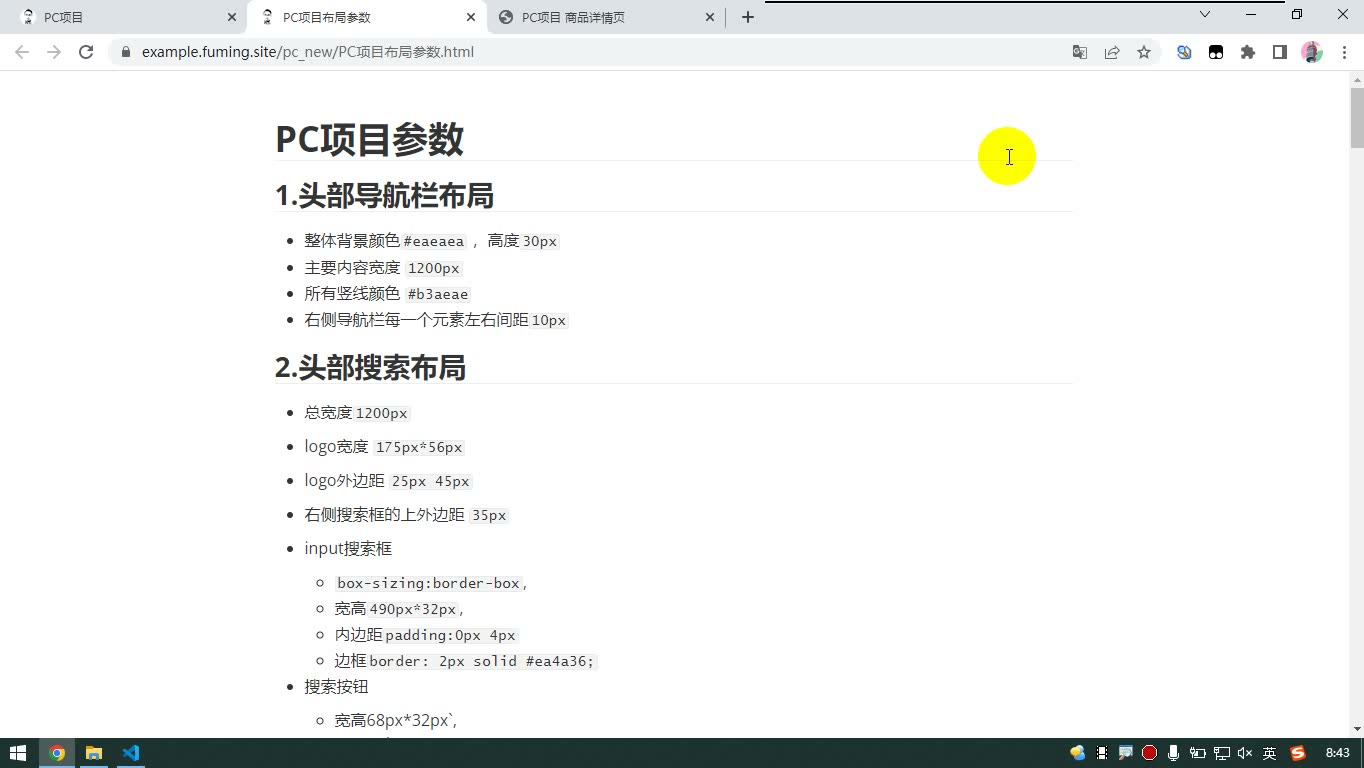Switch to the 'PC项目 商品详情页' tab
The image size is (1364, 768).
(606, 17)
